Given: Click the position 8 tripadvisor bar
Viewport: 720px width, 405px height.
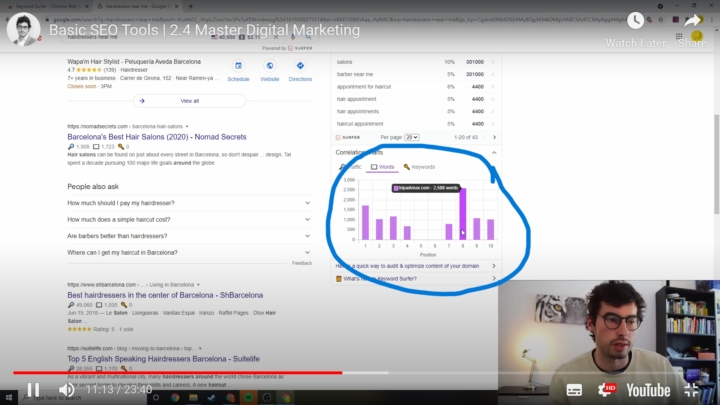Looking at the screenshot, I should 463,214.
